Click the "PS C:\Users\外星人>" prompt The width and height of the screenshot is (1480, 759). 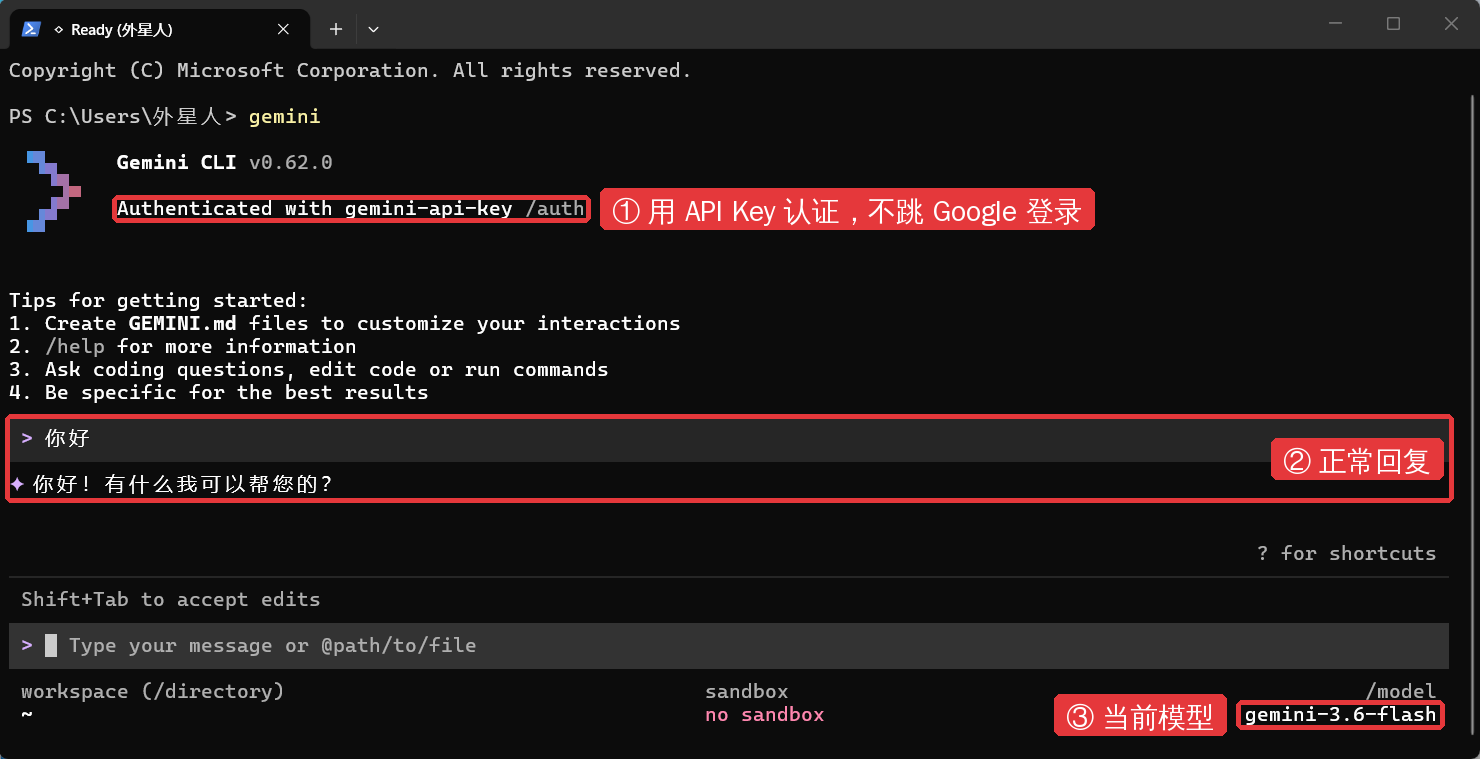(x=123, y=117)
